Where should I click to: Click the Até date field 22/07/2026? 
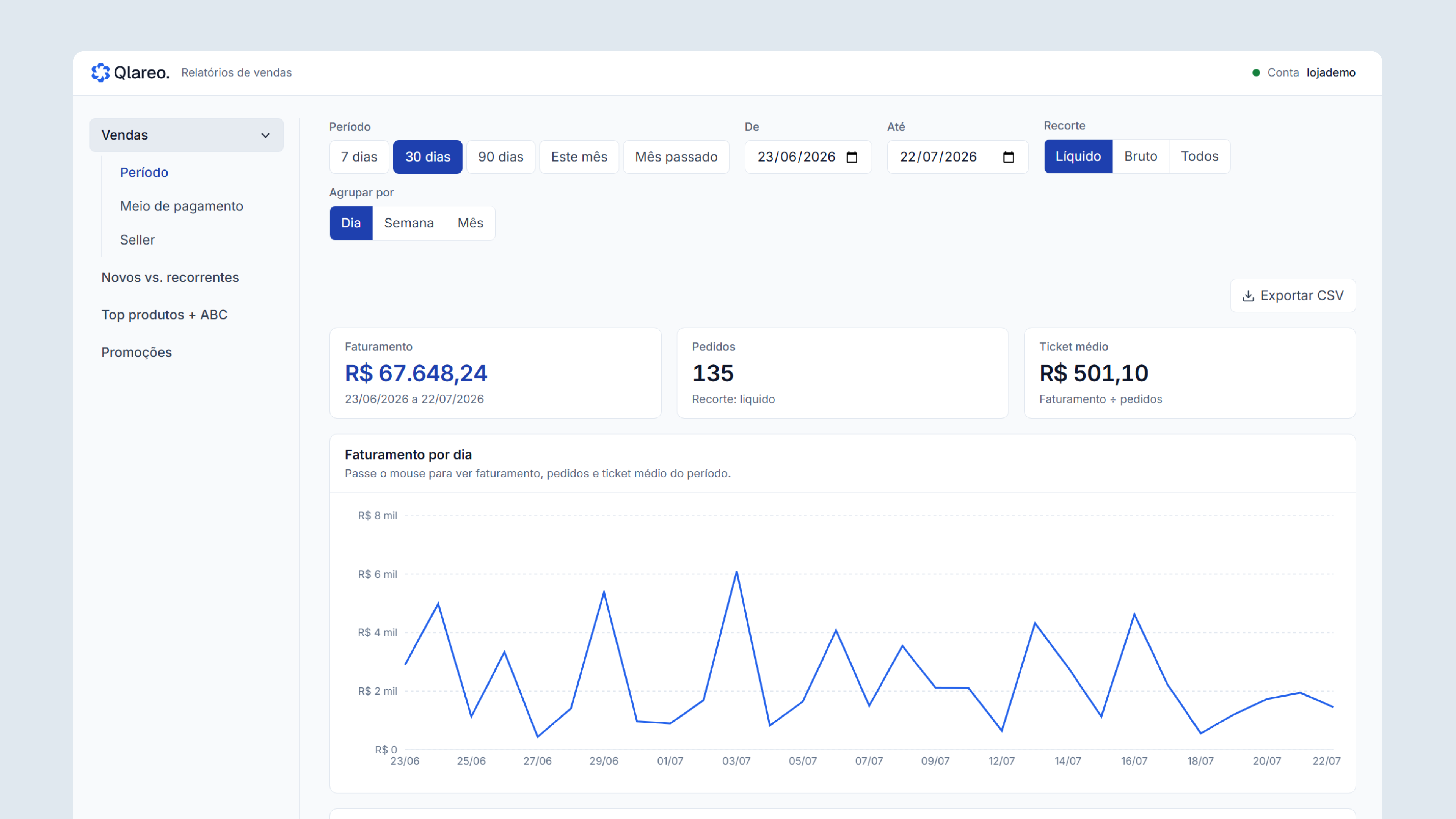pos(957,157)
